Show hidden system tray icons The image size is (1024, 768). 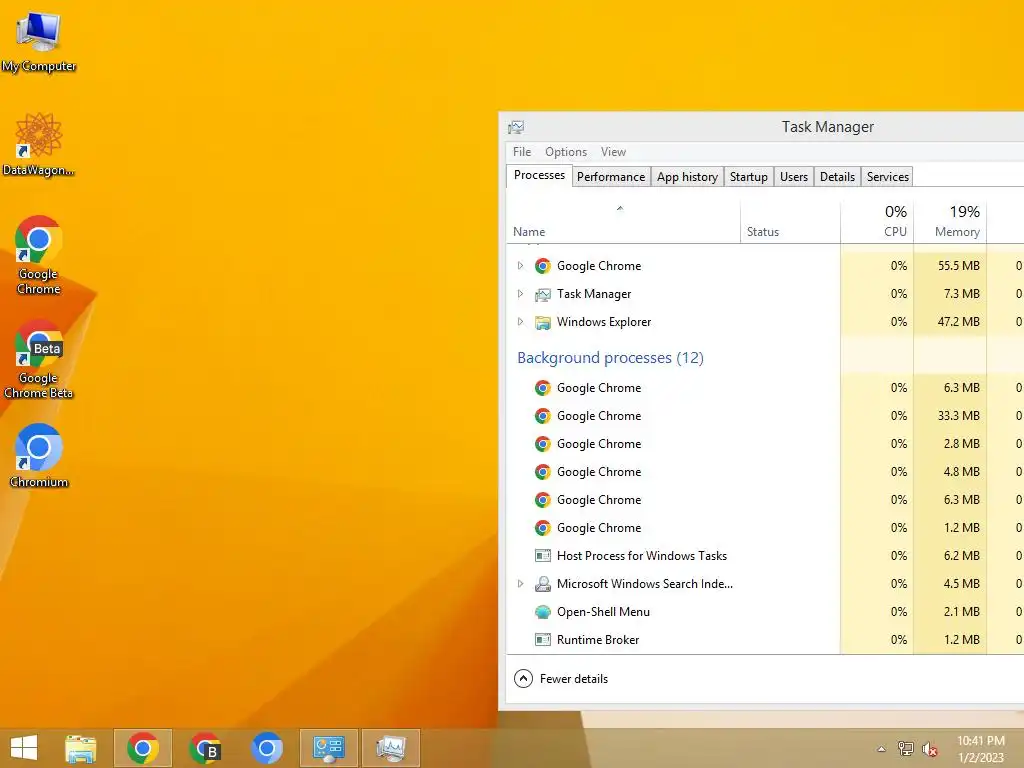click(881, 749)
